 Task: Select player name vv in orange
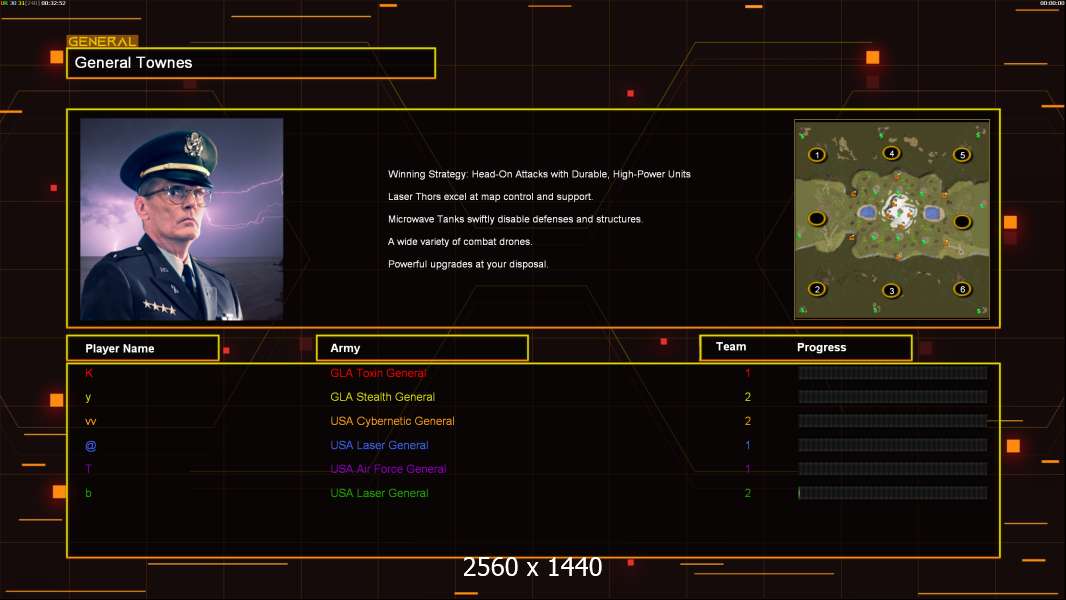point(90,421)
